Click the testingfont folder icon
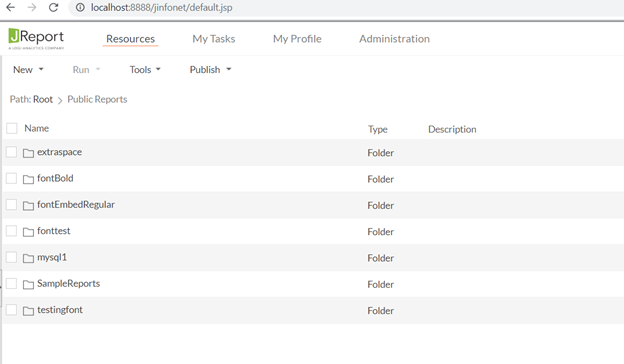Viewport: 624px width, 364px height. pos(28,311)
